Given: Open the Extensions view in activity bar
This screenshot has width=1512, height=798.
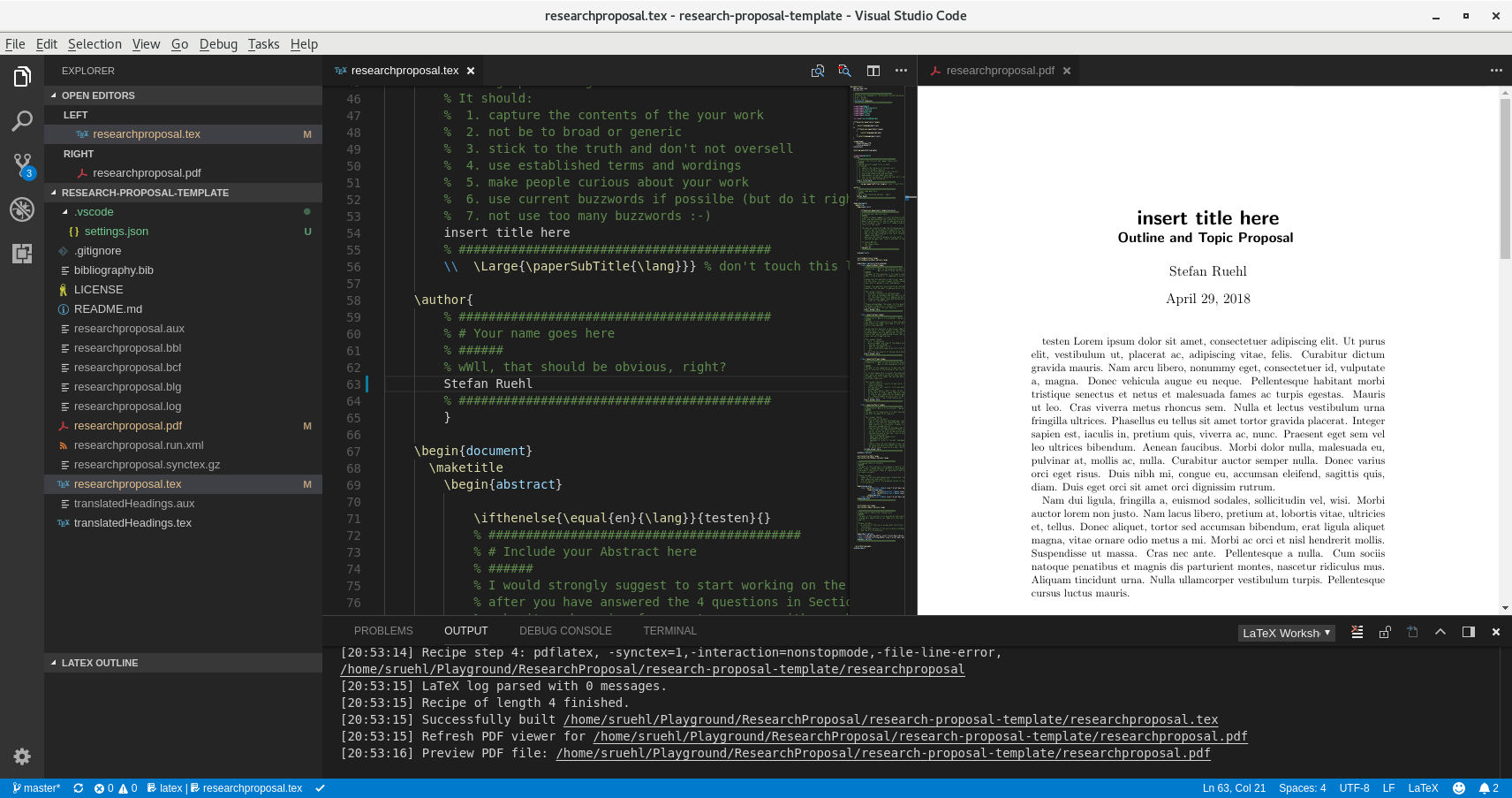Looking at the screenshot, I should pyautogui.click(x=22, y=254).
